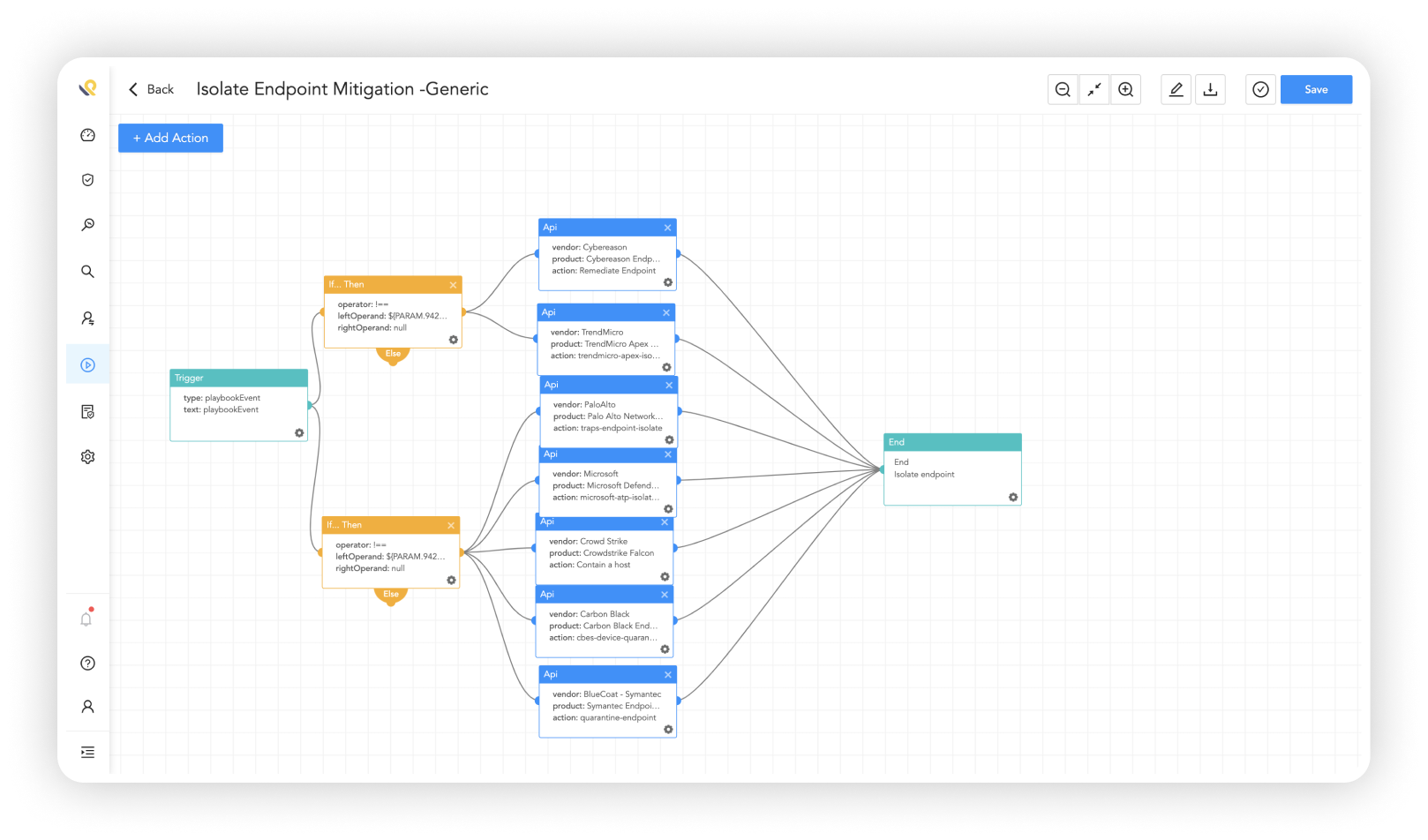Viewport: 1428px width, 840px height.
Task: Open settings gear on End node
Action: click(x=1013, y=498)
